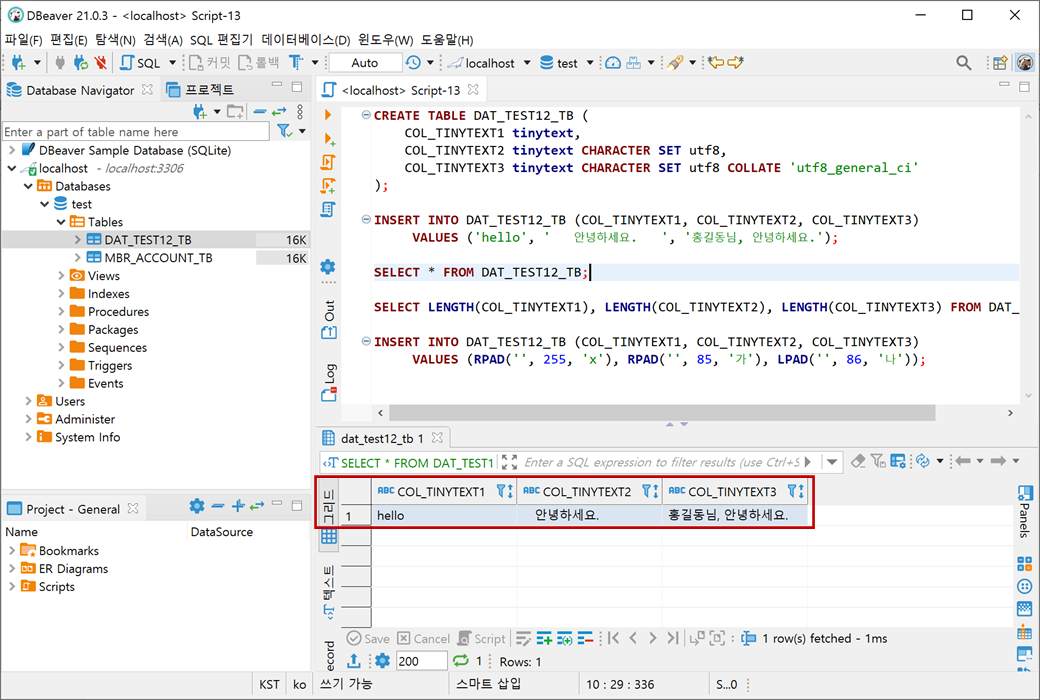
Task: Select the dat_test12_tb 1 result tab
Action: tap(381, 438)
